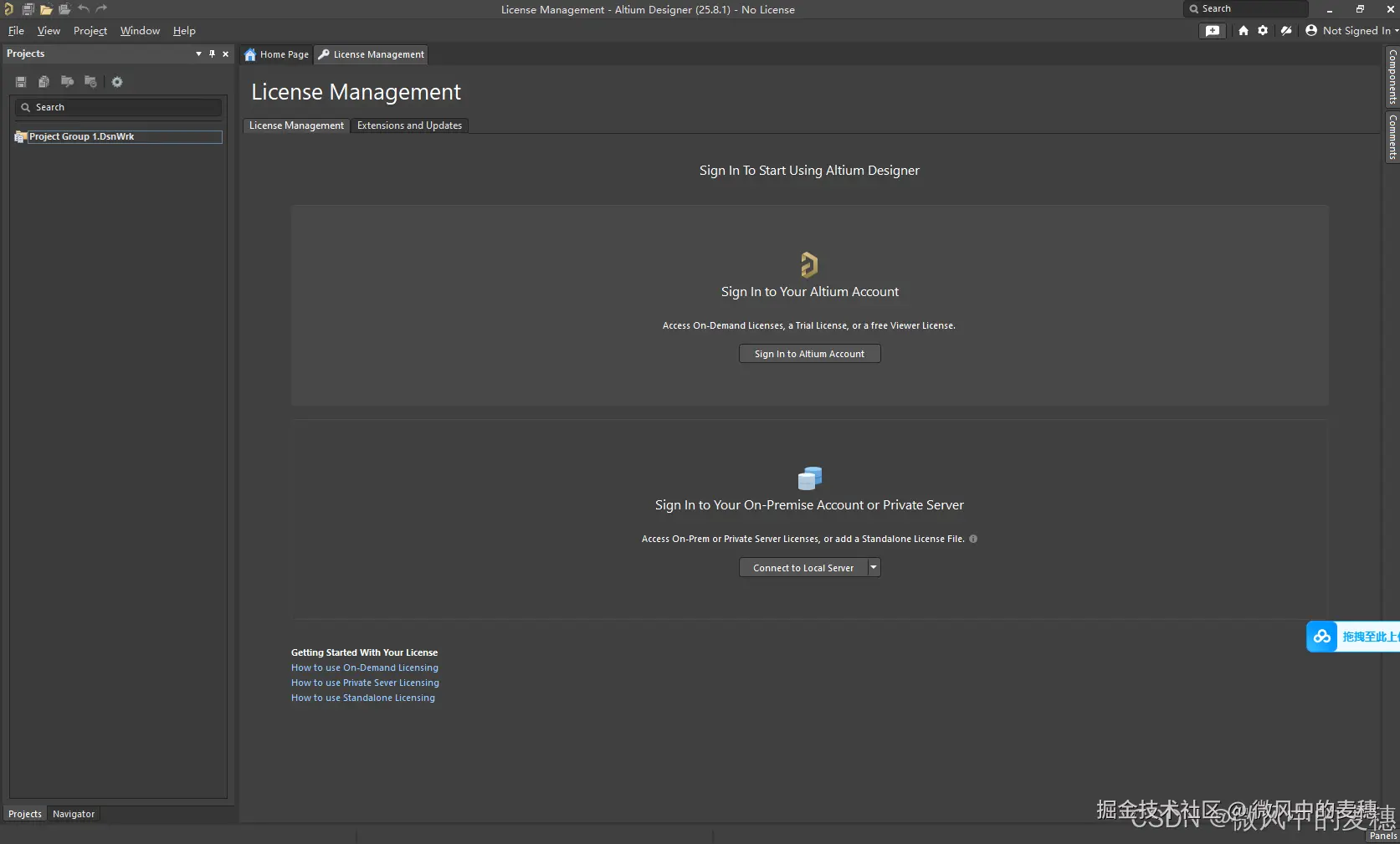Click the floating cloud widget icon
This screenshot has width=1400, height=844.
(x=1322, y=637)
